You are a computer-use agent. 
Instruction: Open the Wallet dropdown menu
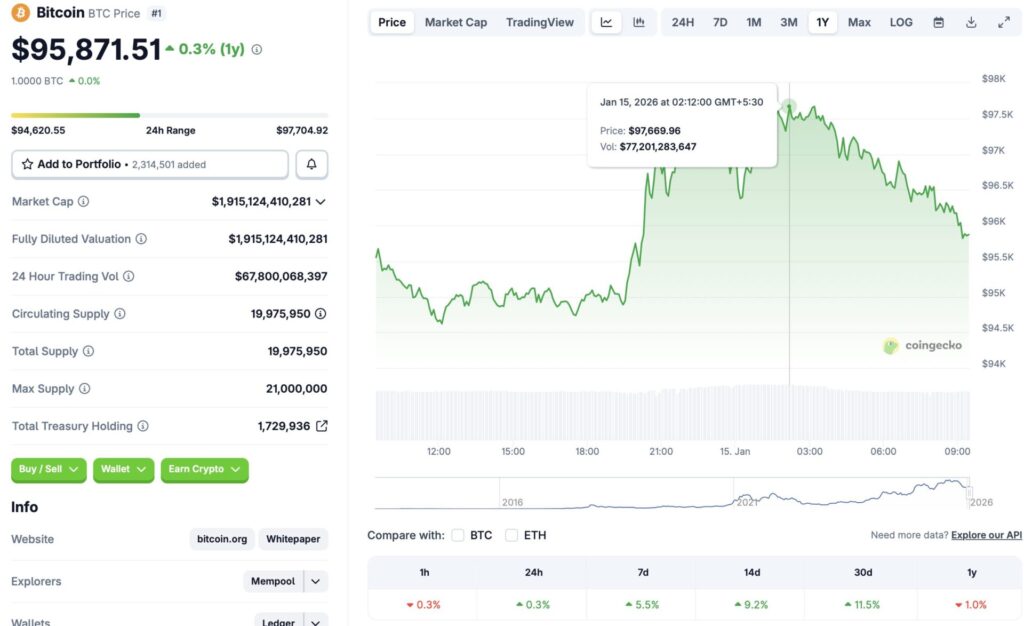click(122, 470)
